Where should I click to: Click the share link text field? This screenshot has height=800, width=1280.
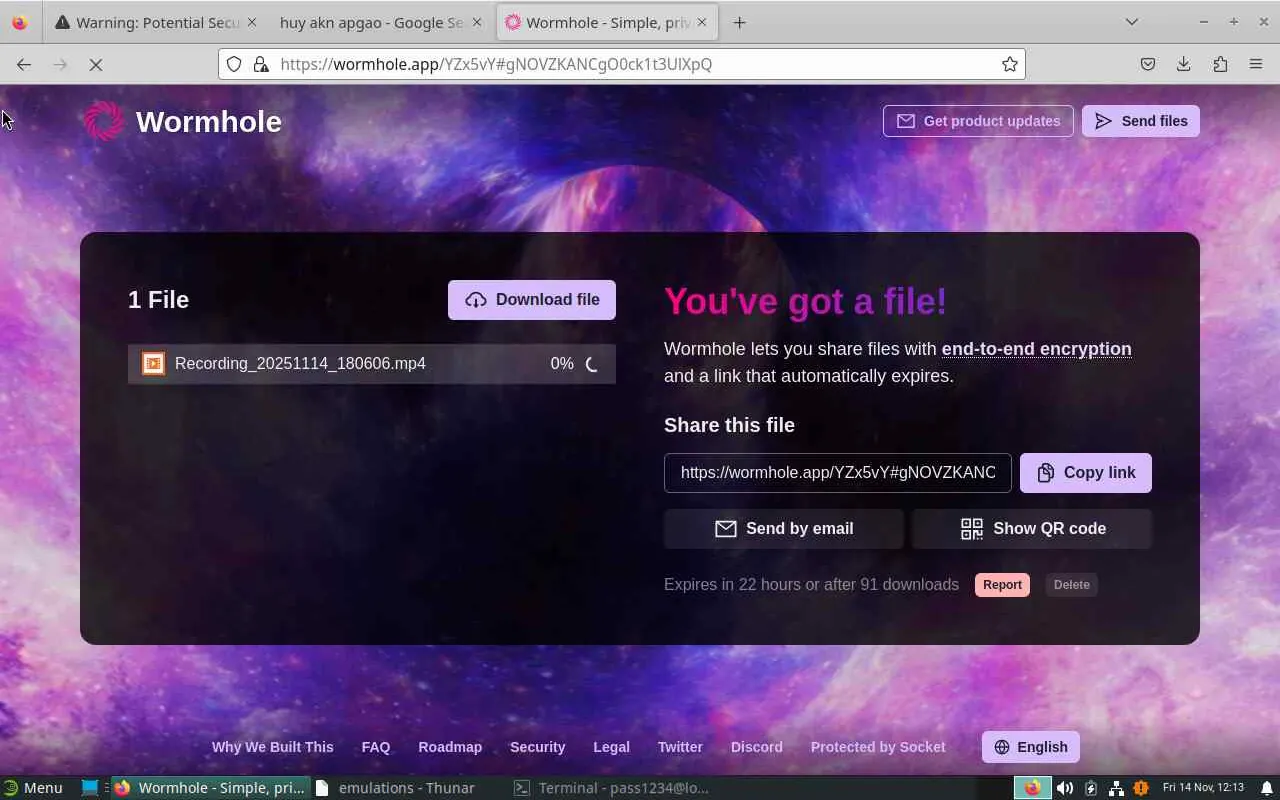point(838,473)
